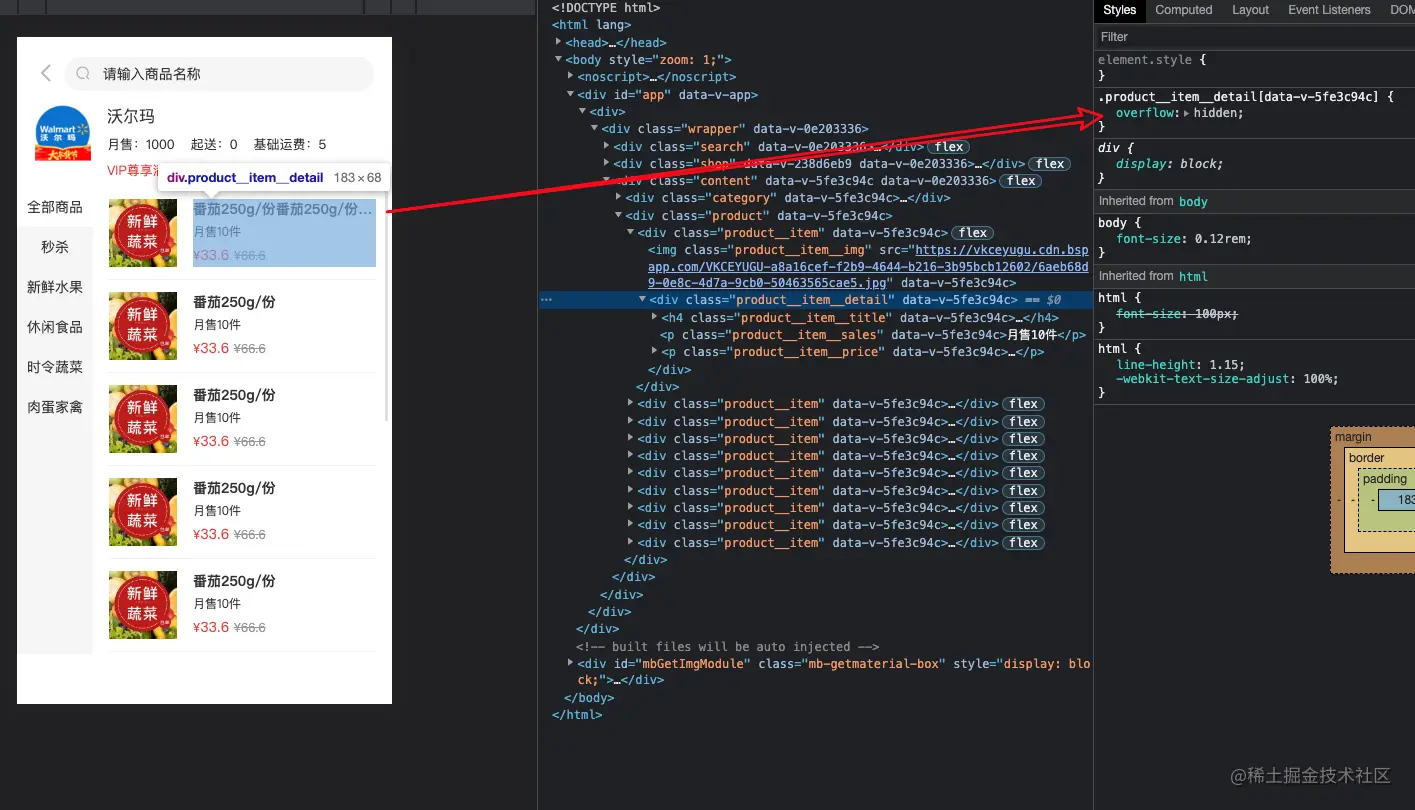Expand the category div node
Image resolution: width=1415 pixels, height=810 pixels.
(x=618, y=198)
